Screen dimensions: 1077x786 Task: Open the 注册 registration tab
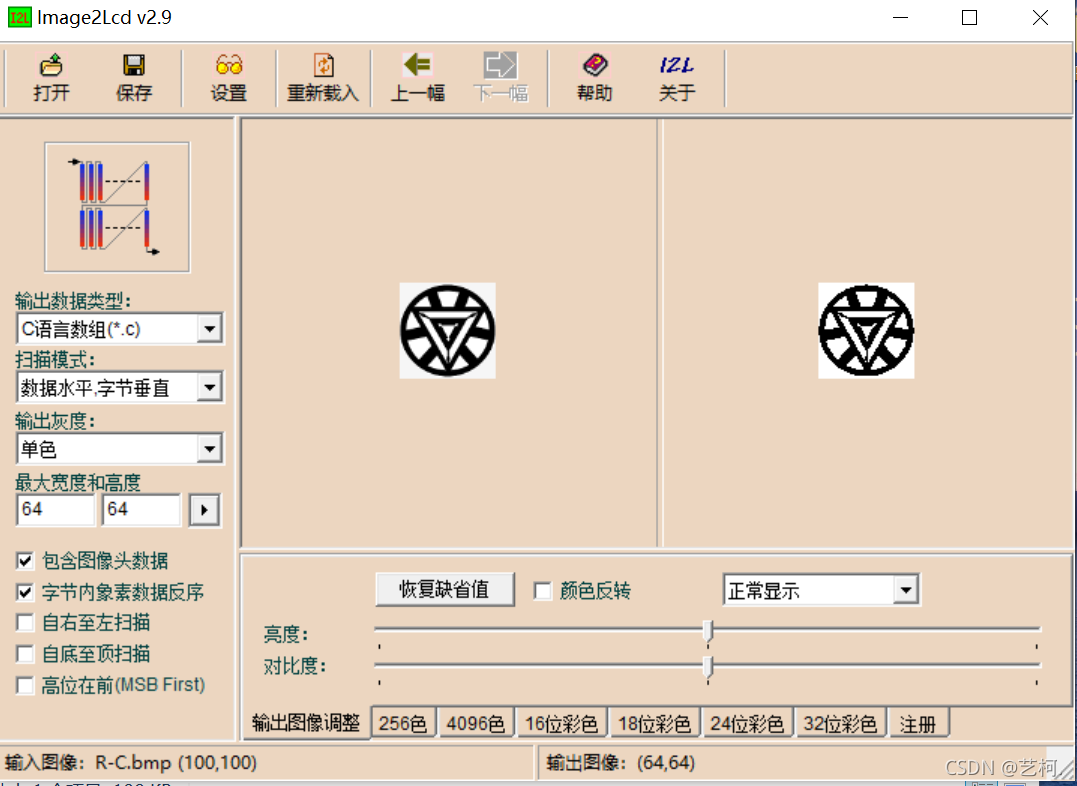[918, 723]
